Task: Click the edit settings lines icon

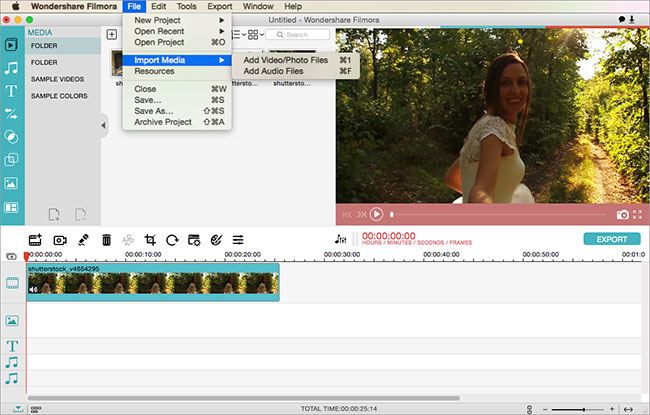Action: click(238, 240)
